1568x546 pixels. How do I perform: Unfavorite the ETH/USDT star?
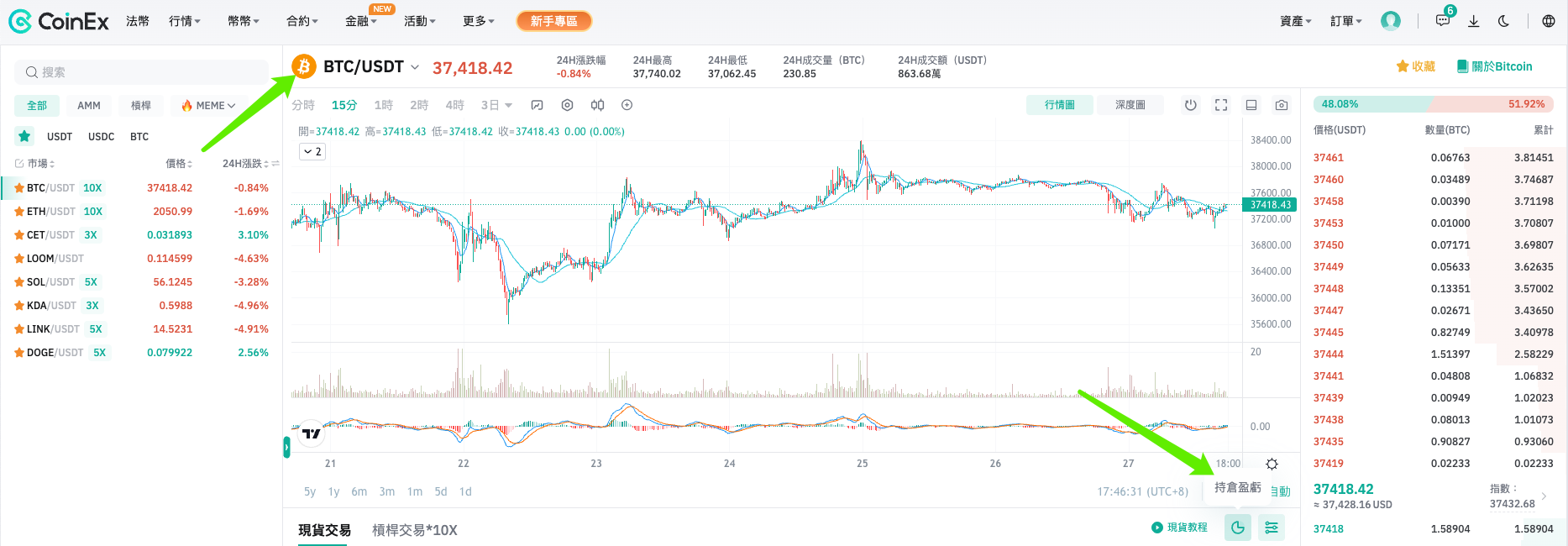point(19,212)
